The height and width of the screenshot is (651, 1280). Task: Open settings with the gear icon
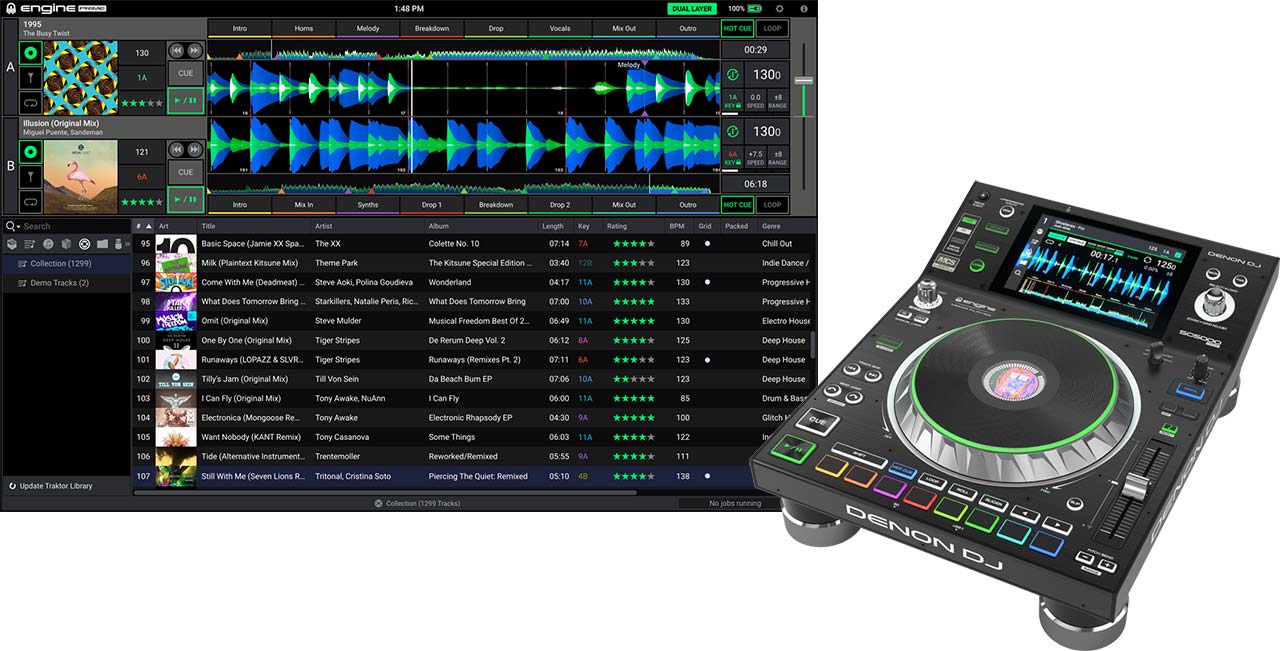(780, 8)
